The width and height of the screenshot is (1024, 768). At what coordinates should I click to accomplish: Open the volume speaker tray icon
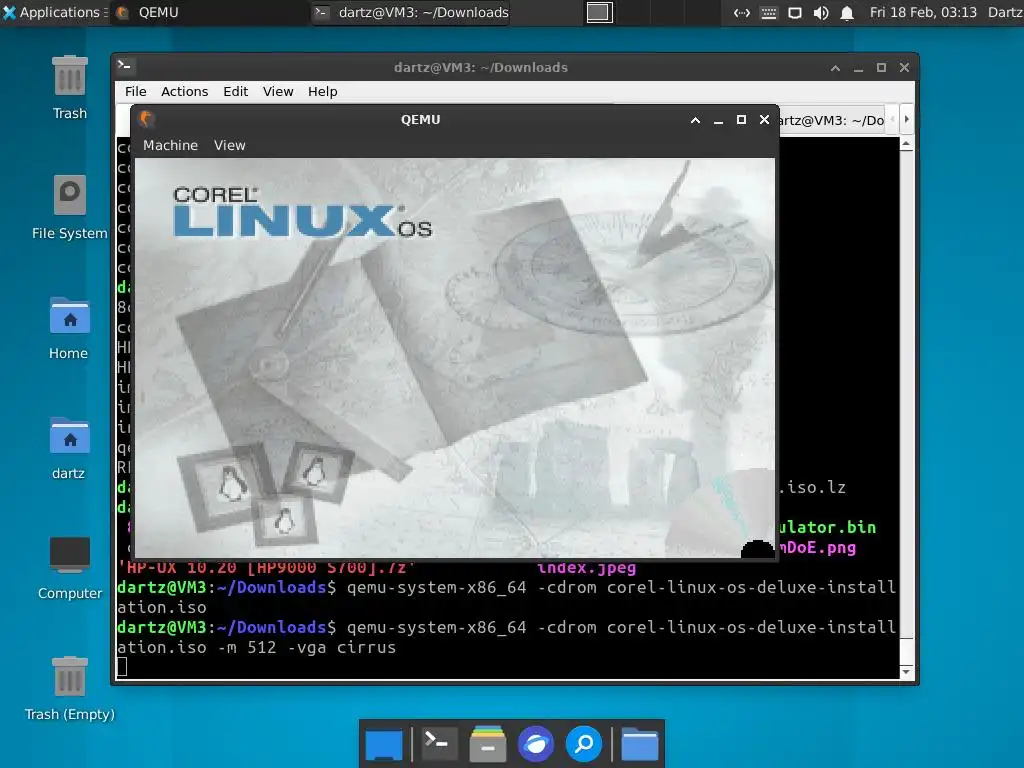pyautogui.click(x=821, y=12)
